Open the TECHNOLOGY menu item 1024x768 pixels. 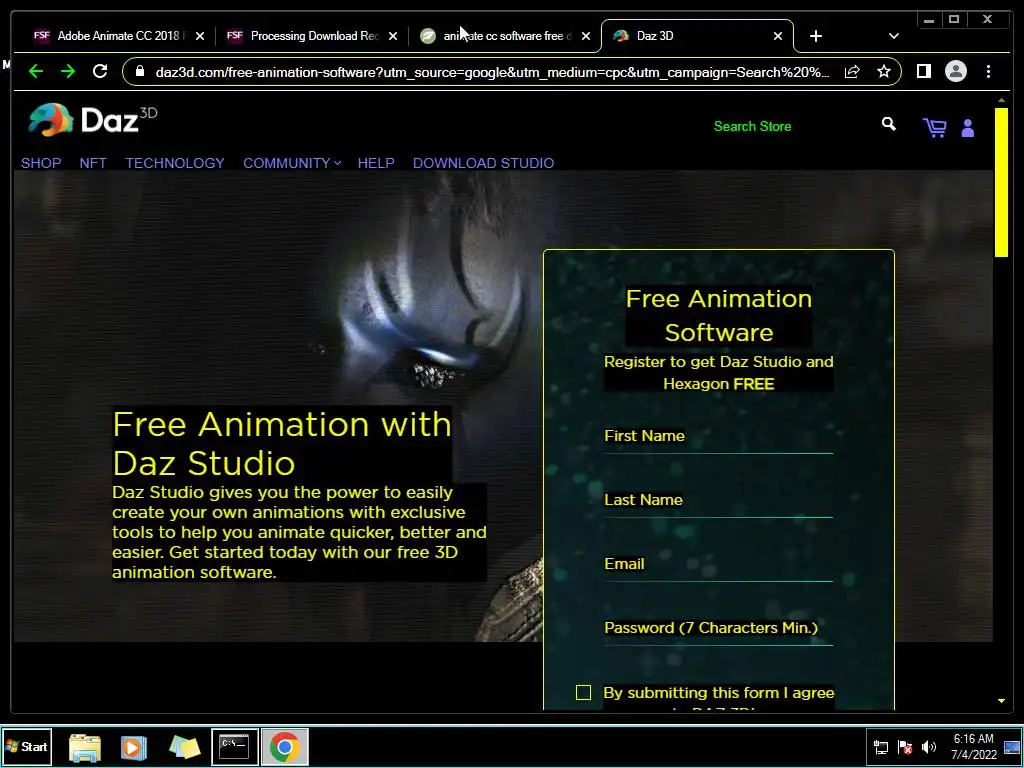175,163
